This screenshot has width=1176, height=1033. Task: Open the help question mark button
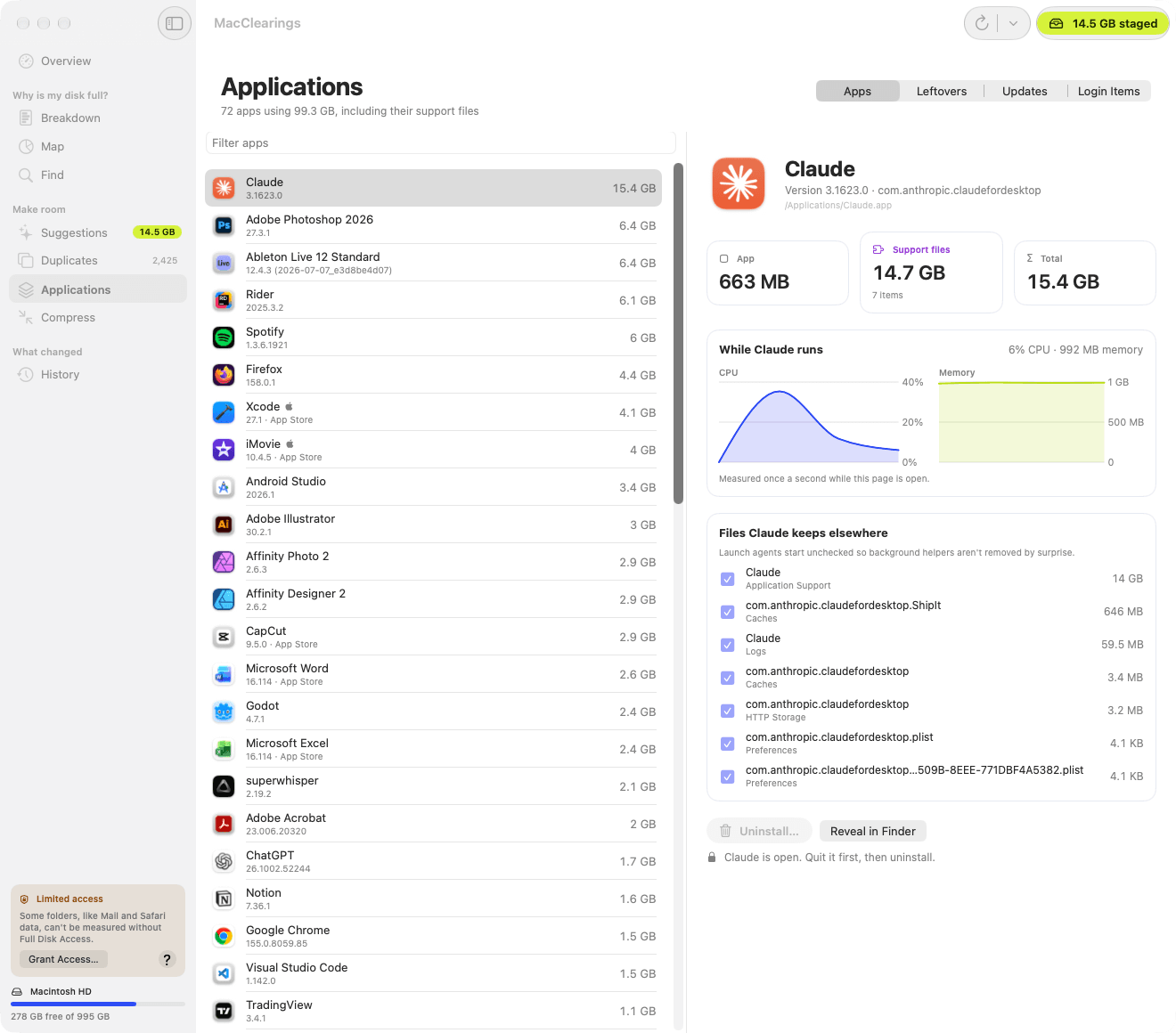(x=167, y=959)
